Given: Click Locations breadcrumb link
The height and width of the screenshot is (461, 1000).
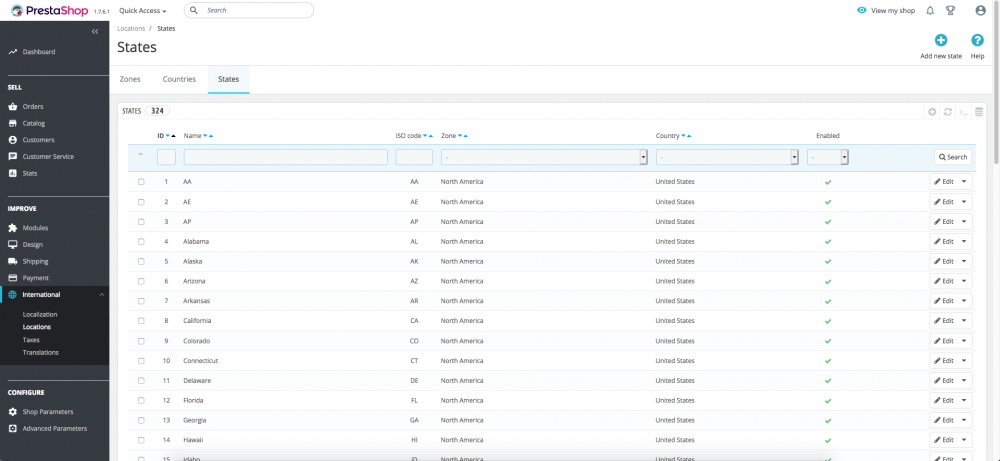Looking at the screenshot, I should [x=131, y=29].
